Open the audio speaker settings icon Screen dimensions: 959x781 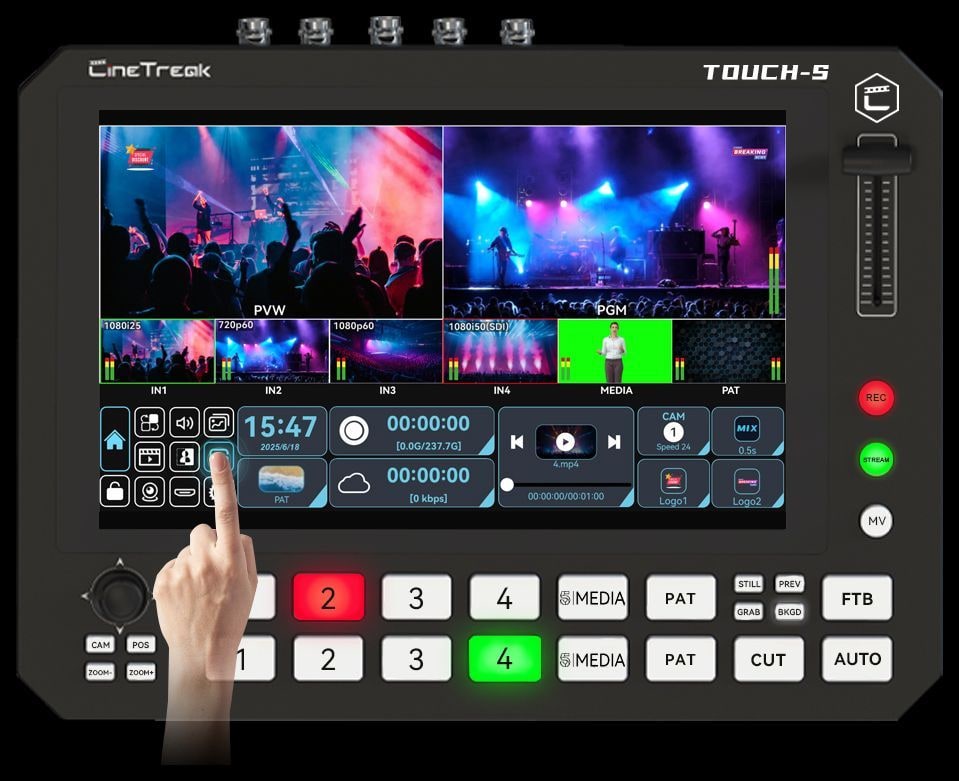184,422
